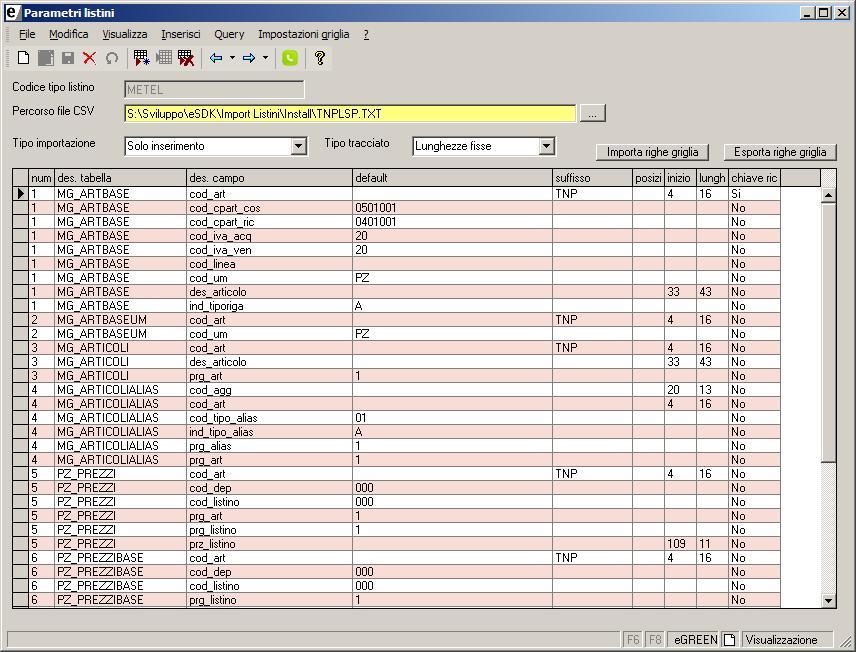The height and width of the screenshot is (652, 856).
Task: Click the Percorso file CSV input field
Action: [x=350, y=114]
